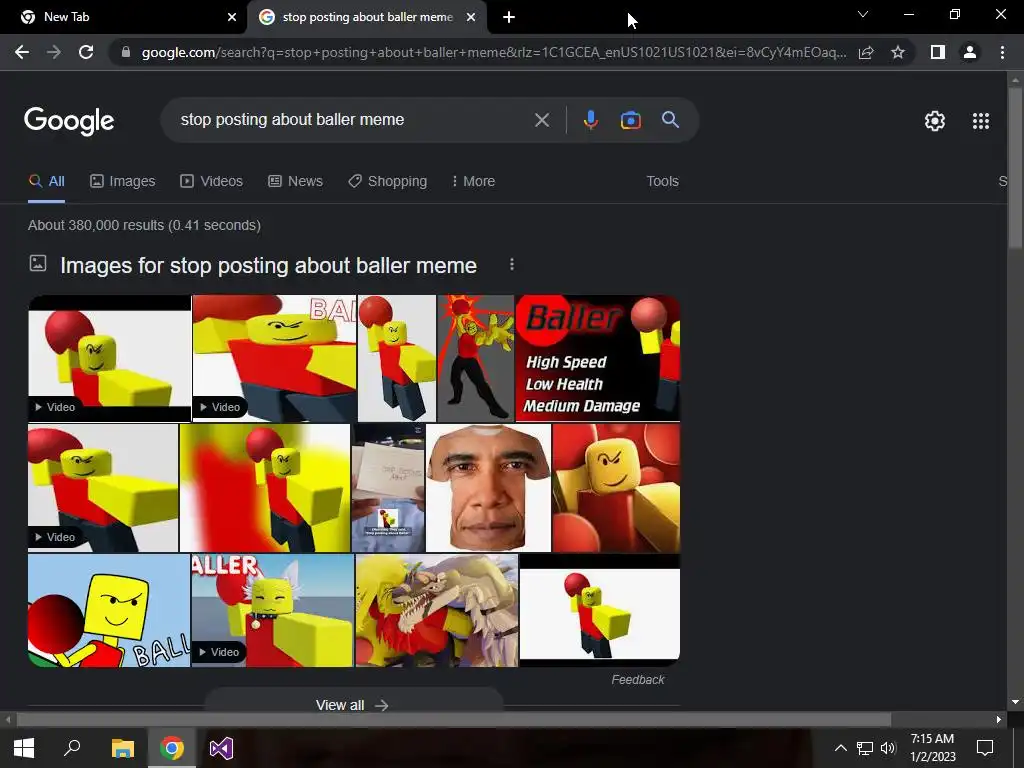Click the horizontal scrollbar thumb

[454, 720]
